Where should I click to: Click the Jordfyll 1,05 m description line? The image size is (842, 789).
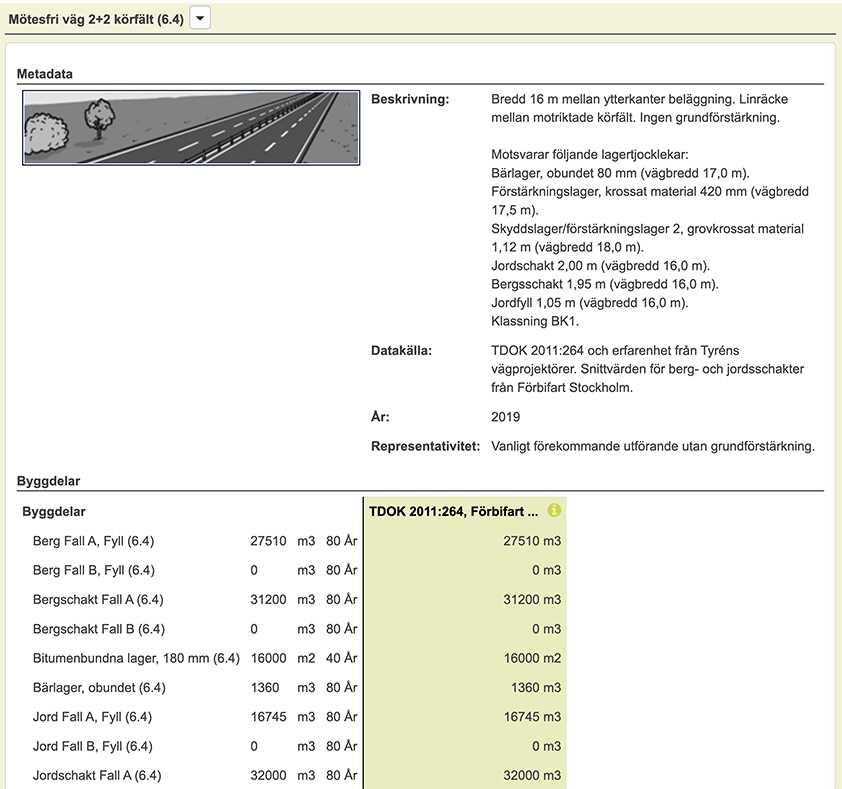point(590,303)
